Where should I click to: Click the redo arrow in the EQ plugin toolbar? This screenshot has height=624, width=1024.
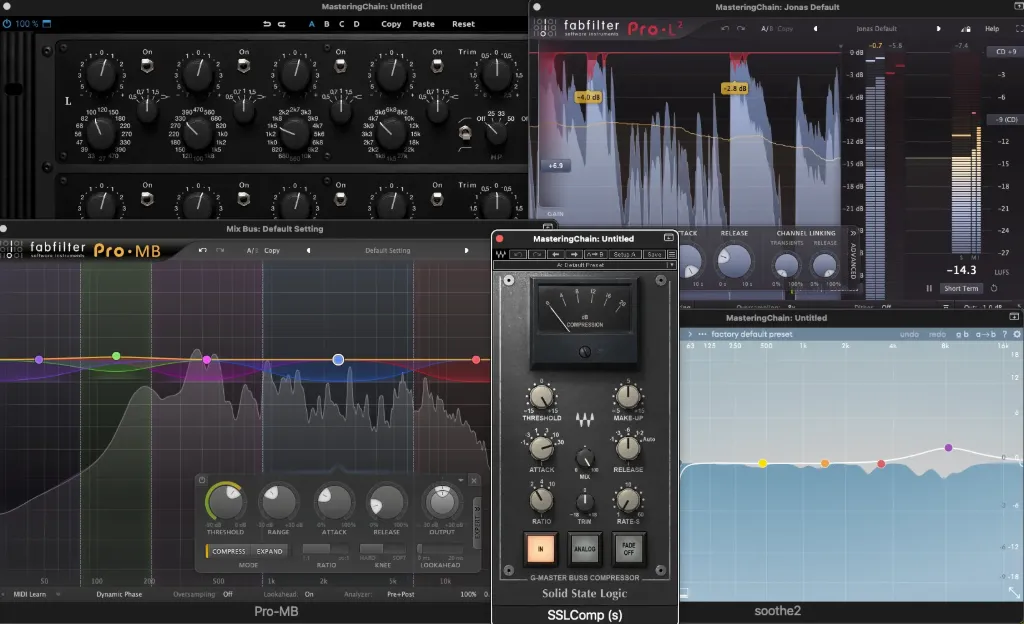pos(281,24)
